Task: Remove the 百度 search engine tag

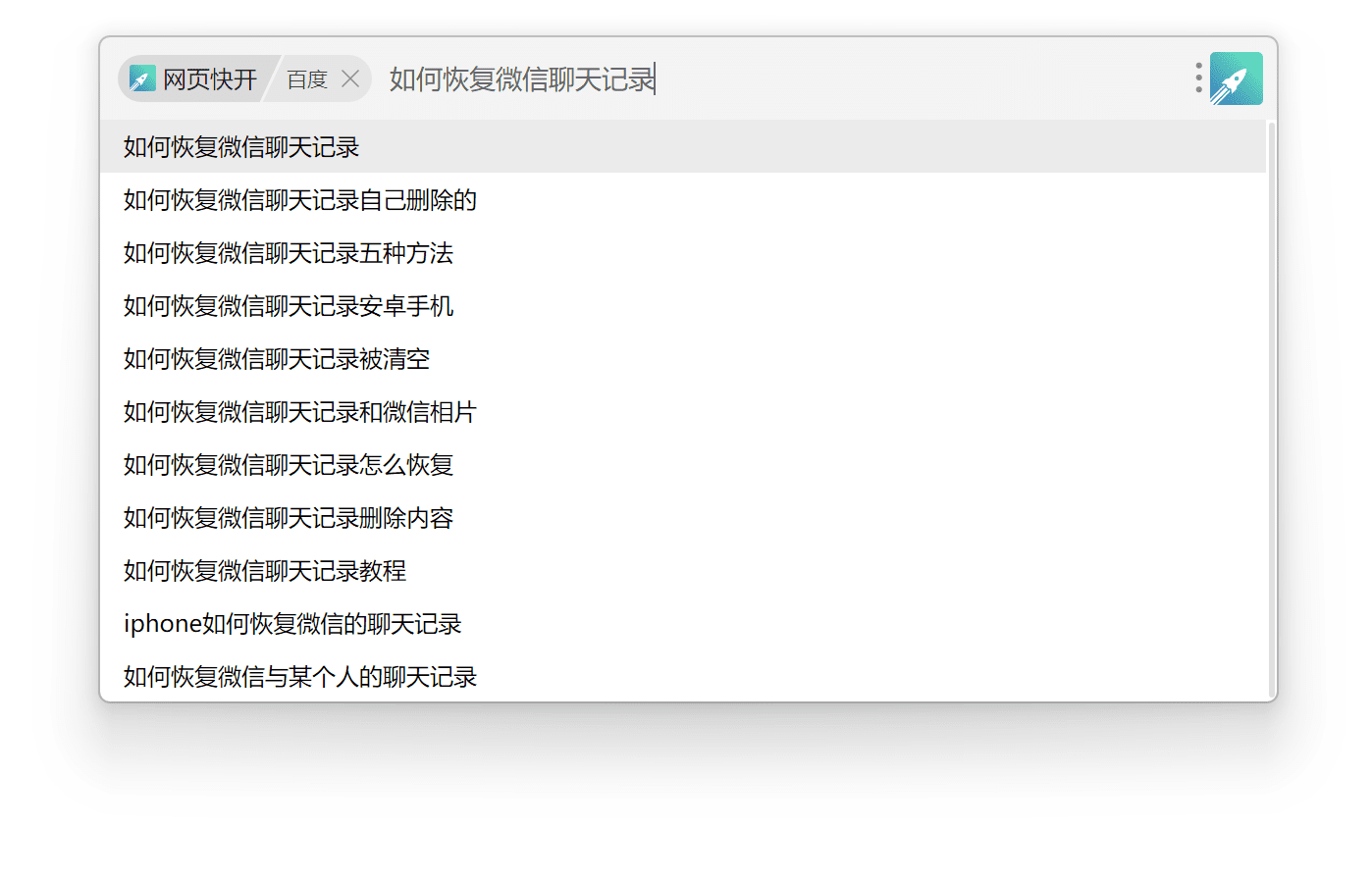Action: [x=350, y=78]
